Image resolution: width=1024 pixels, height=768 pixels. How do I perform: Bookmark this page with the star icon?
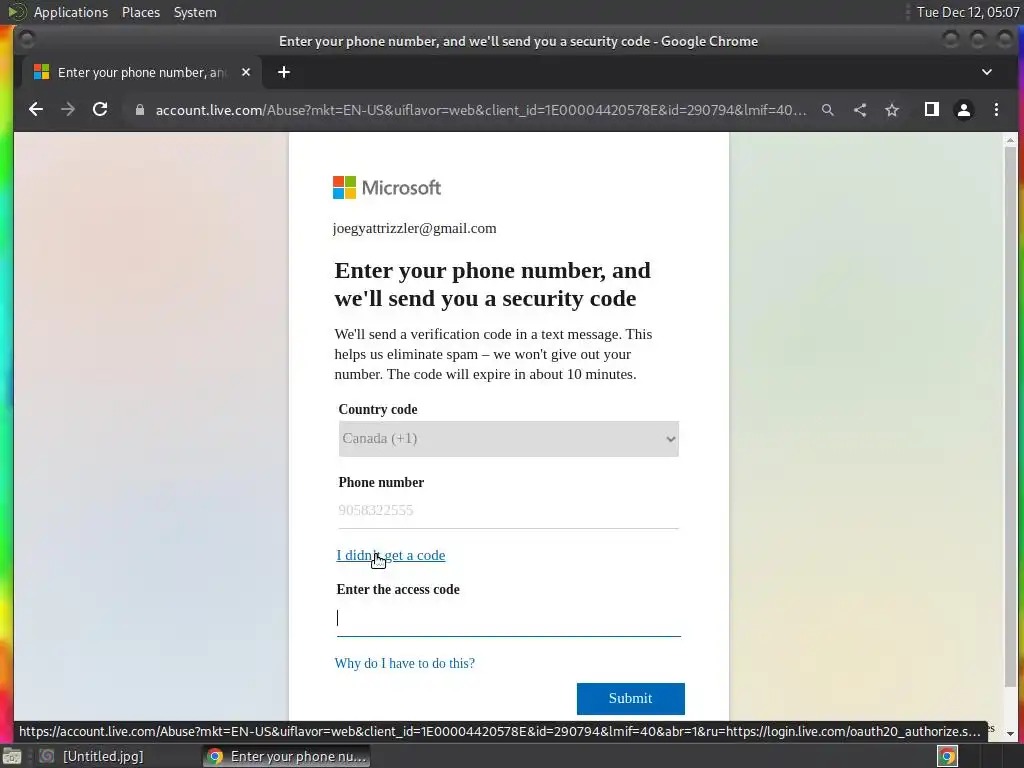point(892,110)
